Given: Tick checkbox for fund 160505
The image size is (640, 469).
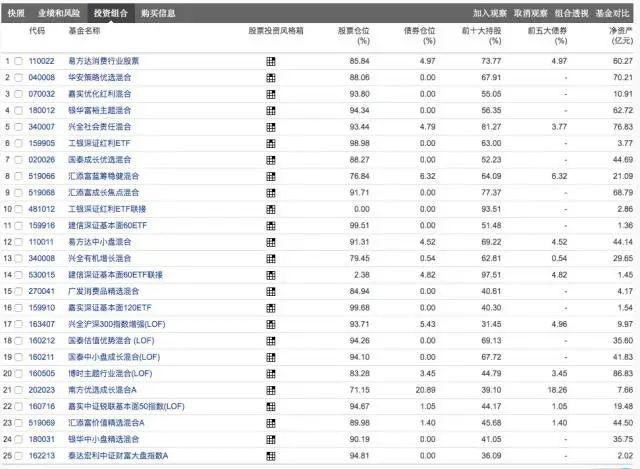Looking at the screenshot, I should (18, 373).
